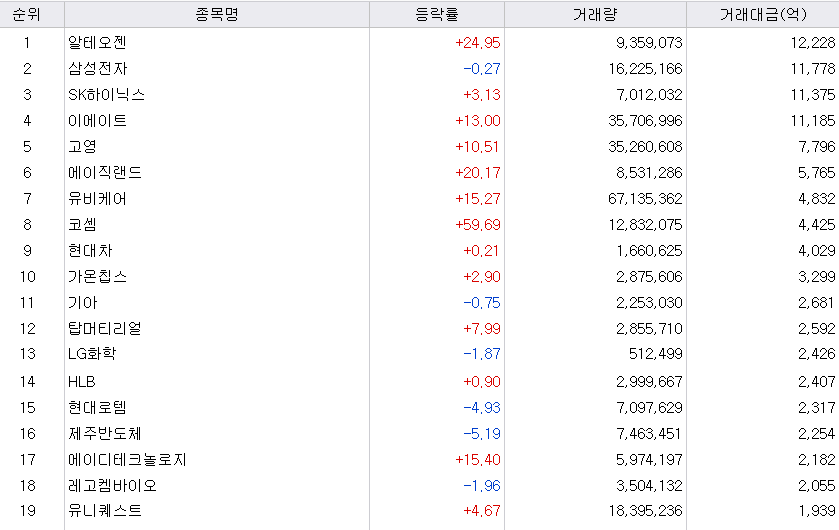Screen dimensions: 839x530
Task: Click the +24.95 change rate value
Action: (478, 43)
